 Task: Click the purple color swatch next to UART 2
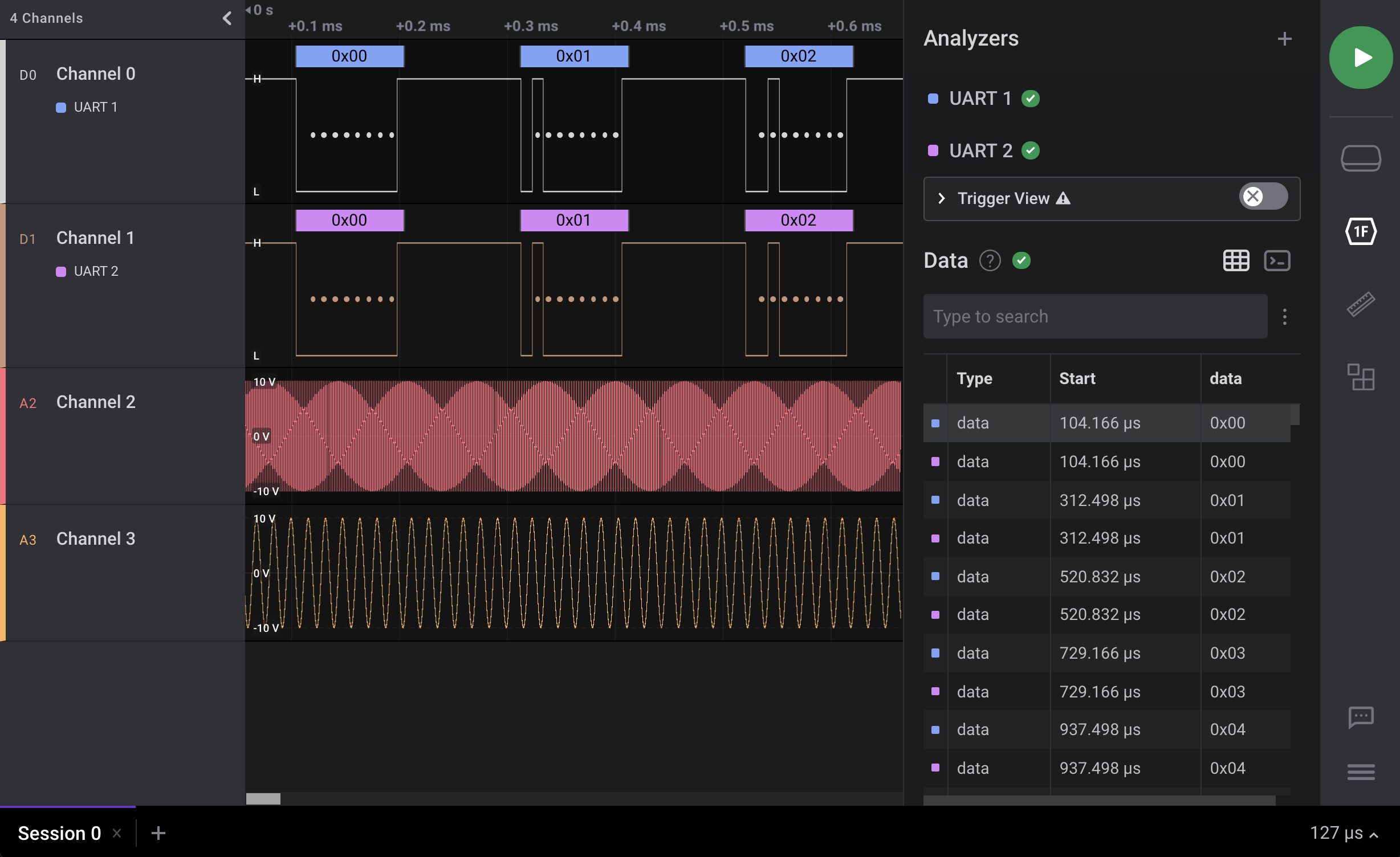[x=933, y=150]
